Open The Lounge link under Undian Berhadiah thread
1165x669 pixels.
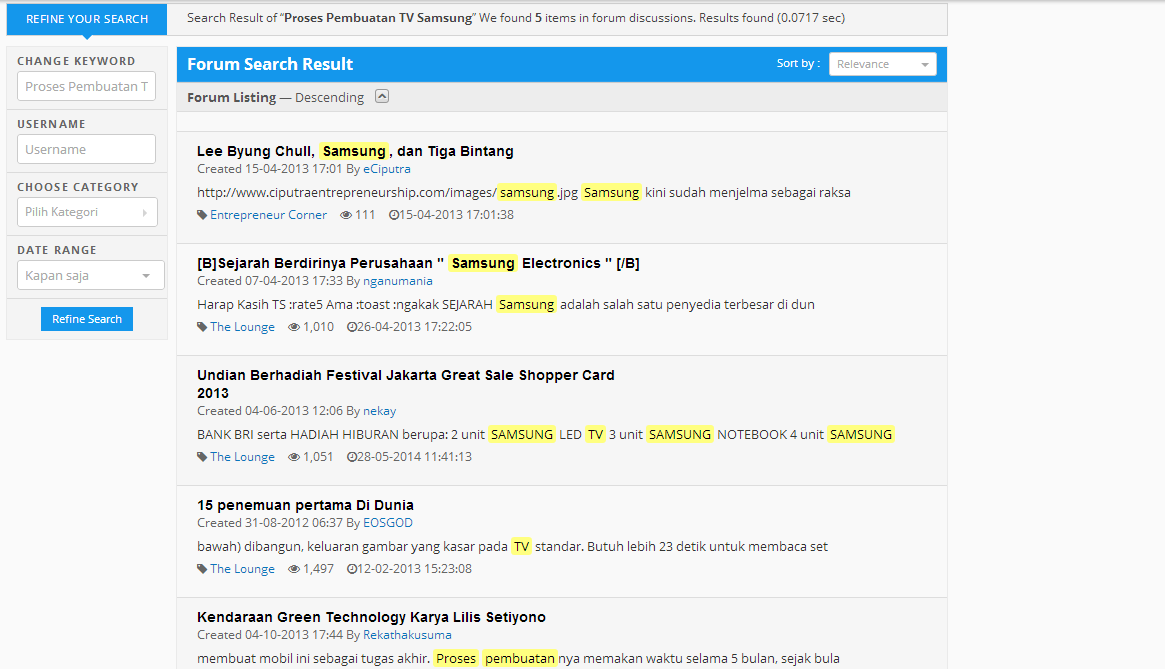click(x=242, y=457)
